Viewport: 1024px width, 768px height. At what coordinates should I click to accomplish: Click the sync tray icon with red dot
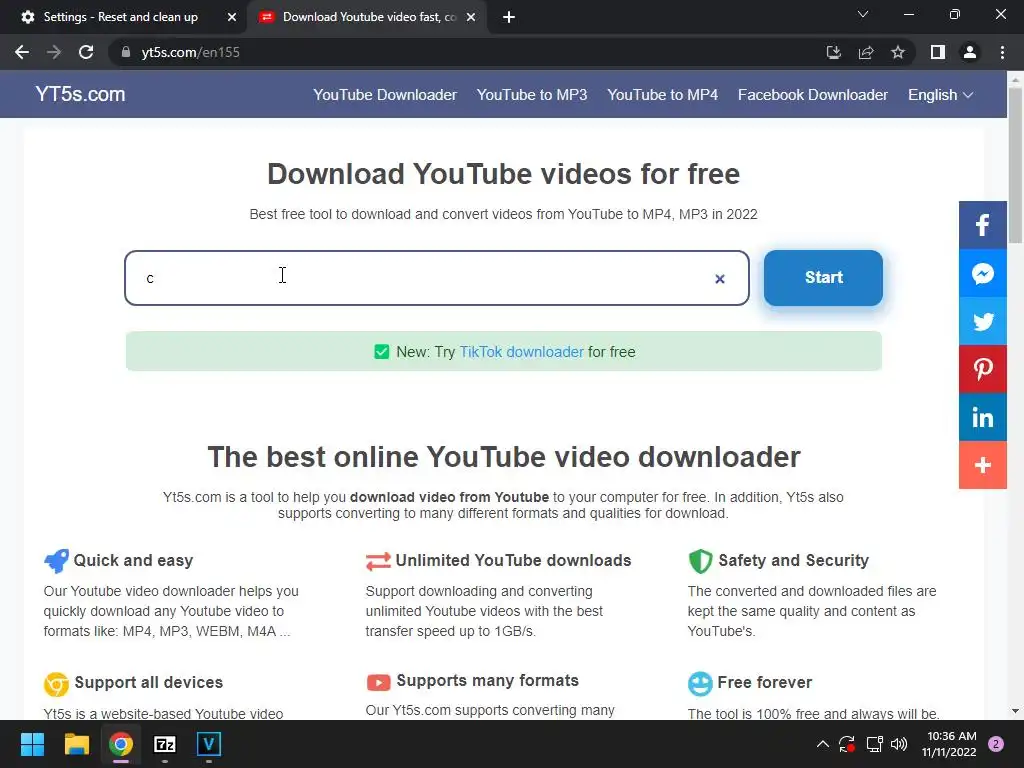click(846, 744)
